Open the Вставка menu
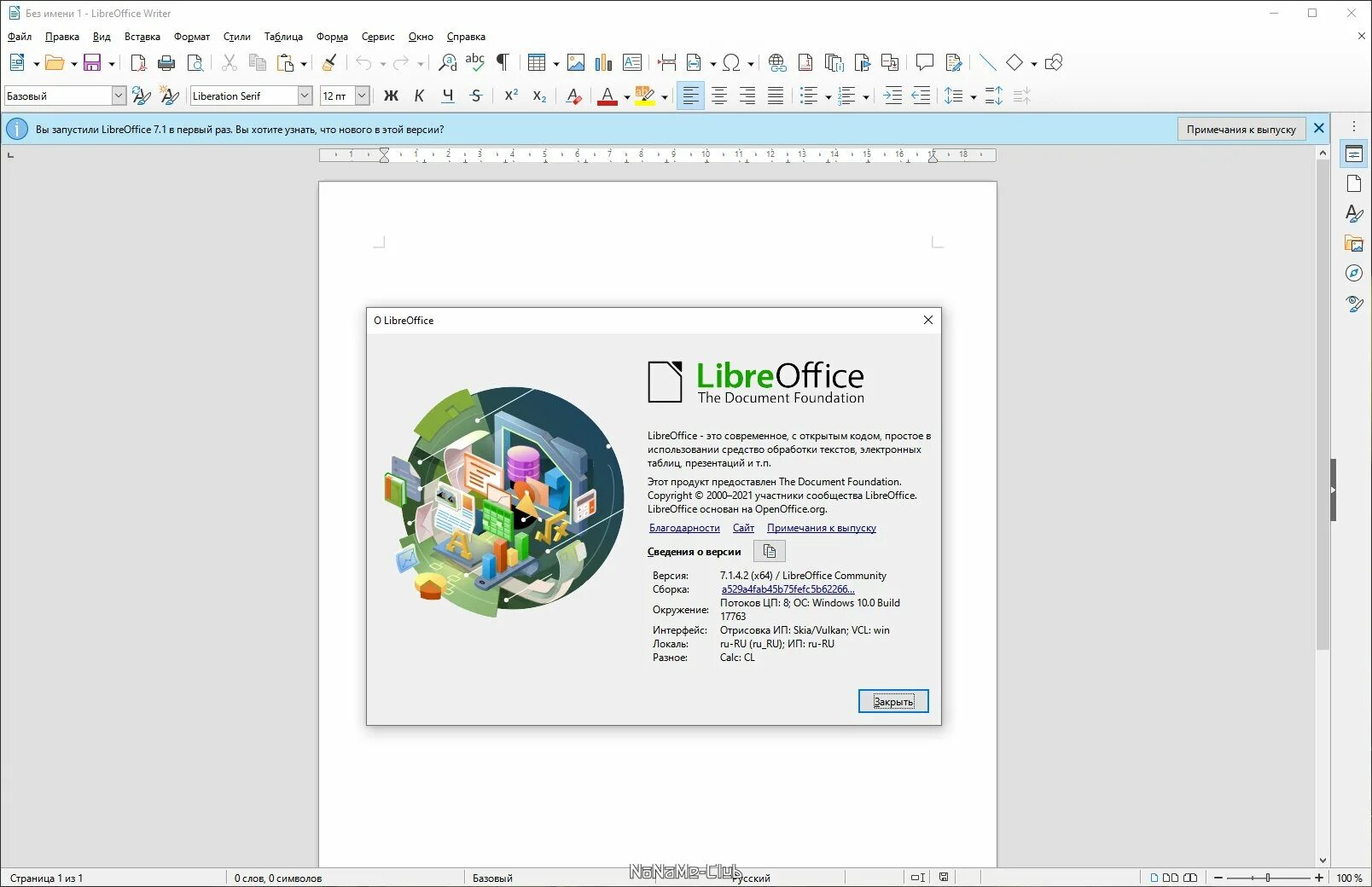Screen dimensions: 1372x887 [142, 37]
